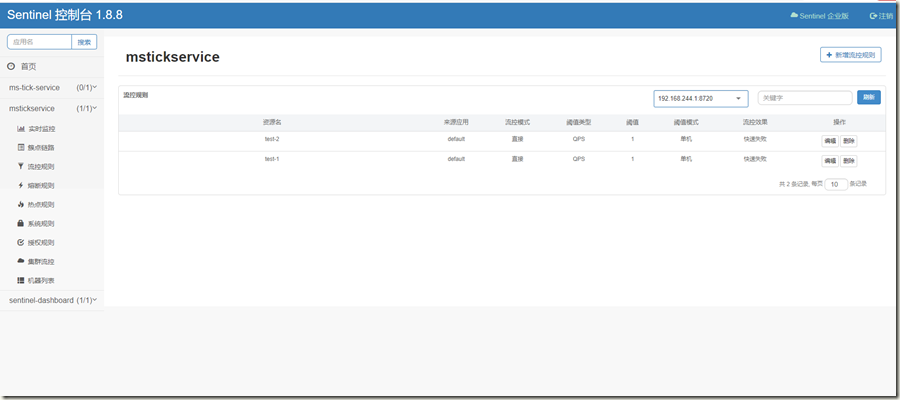Focus the 关键字 keyword filter field
Image resolution: width=900 pixels, height=400 pixels.
(x=805, y=98)
